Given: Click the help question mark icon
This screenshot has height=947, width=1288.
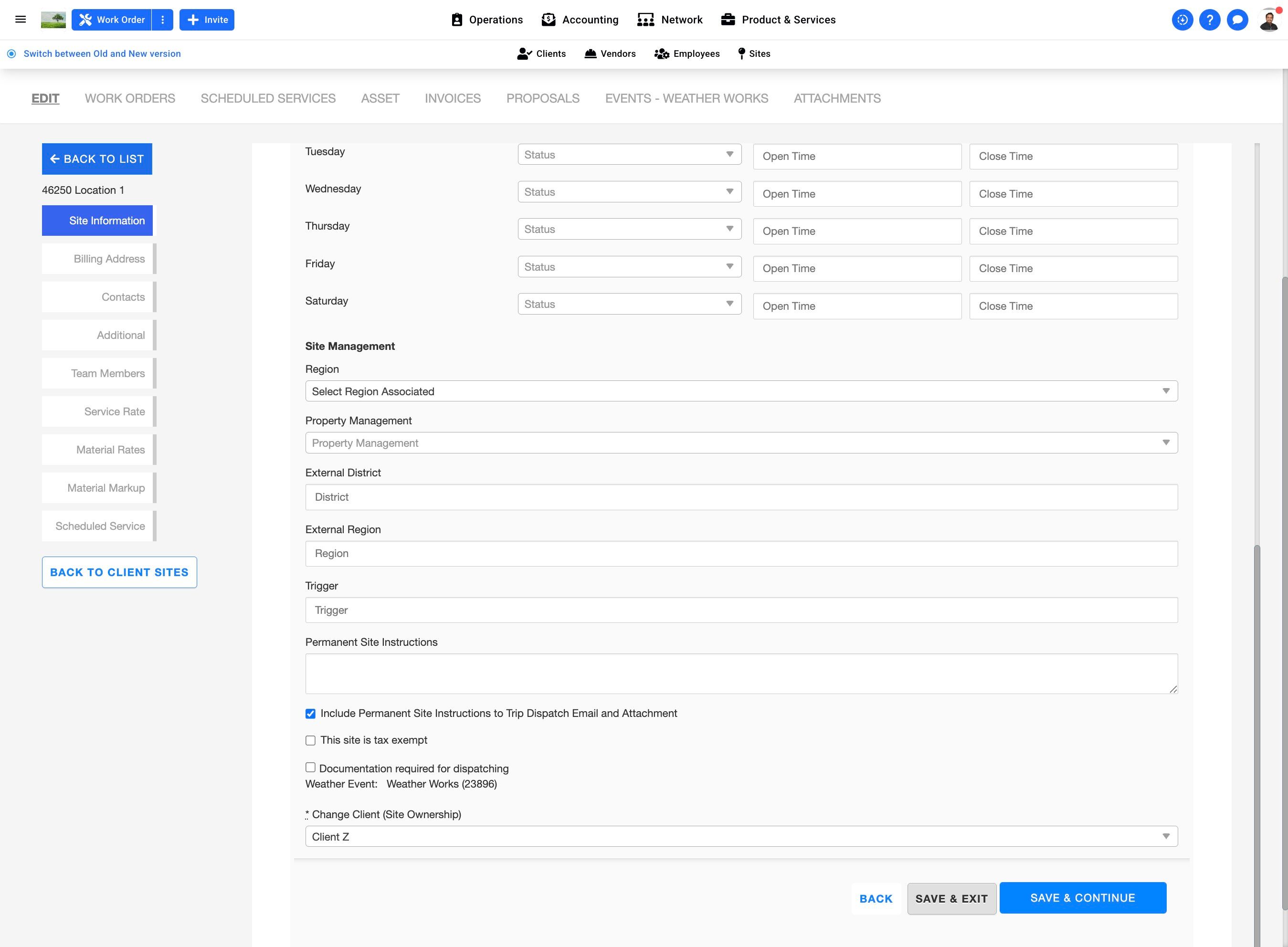Looking at the screenshot, I should click(x=1210, y=20).
